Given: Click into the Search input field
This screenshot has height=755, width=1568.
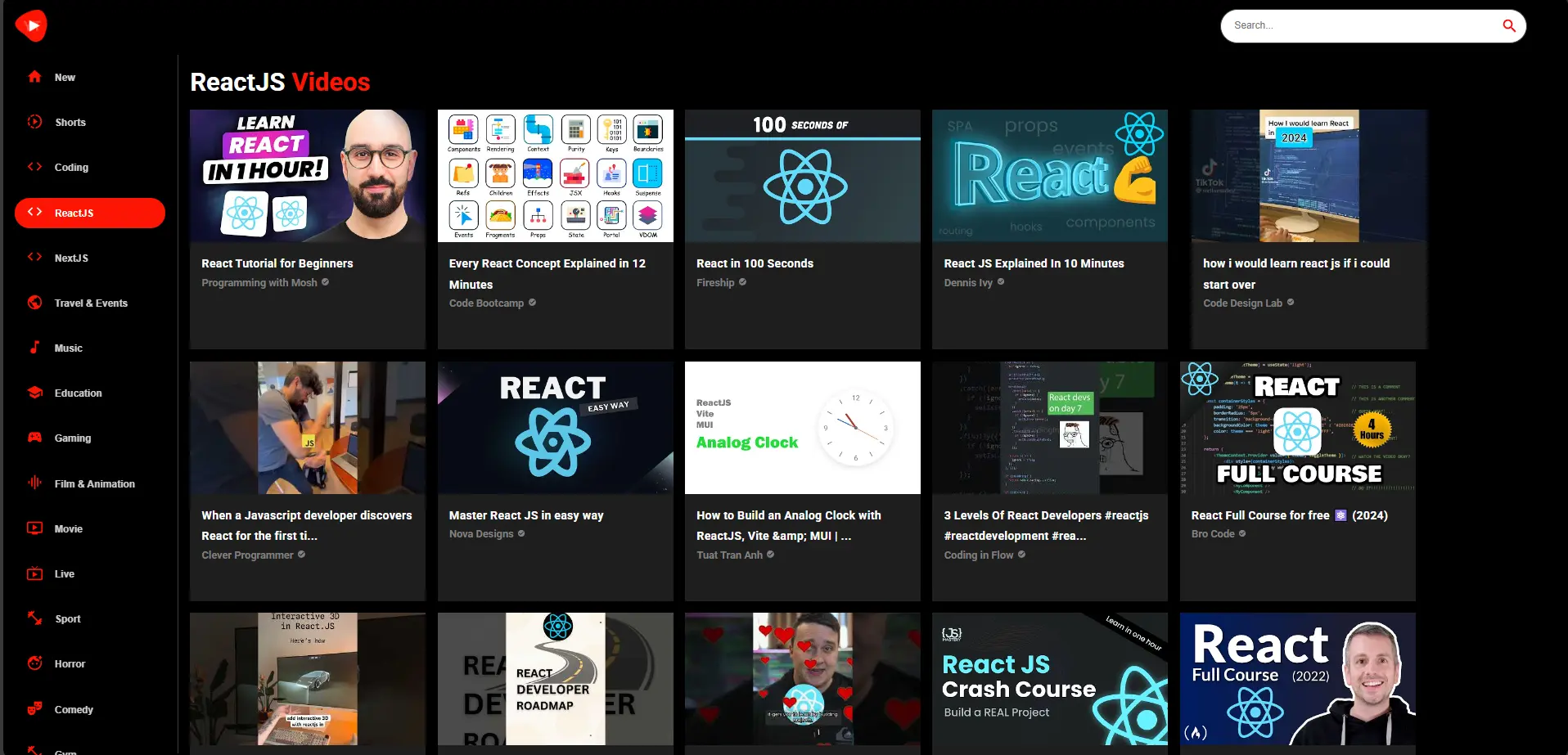Looking at the screenshot, I should tap(1363, 25).
